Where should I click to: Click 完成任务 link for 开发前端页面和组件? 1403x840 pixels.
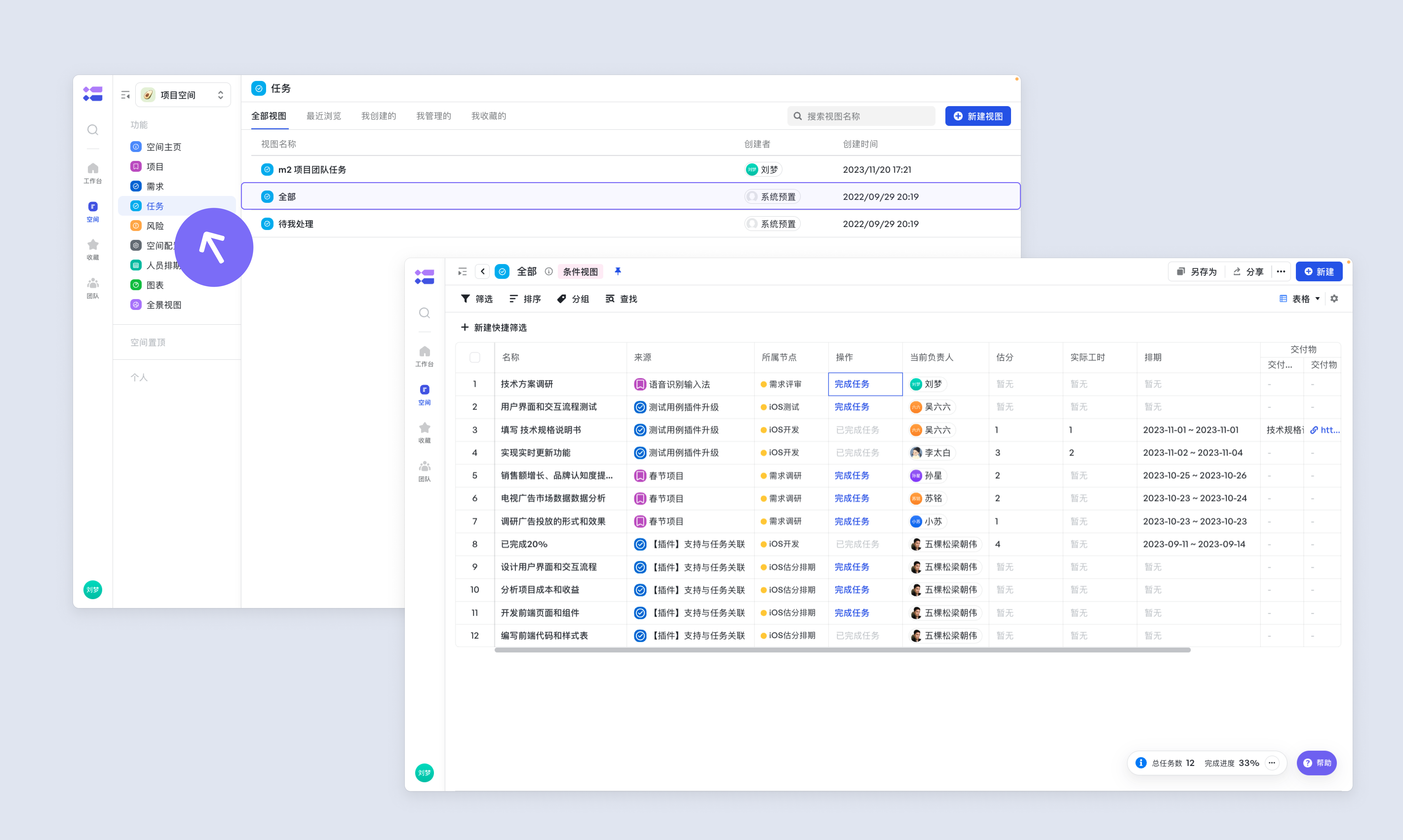pos(852,613)
